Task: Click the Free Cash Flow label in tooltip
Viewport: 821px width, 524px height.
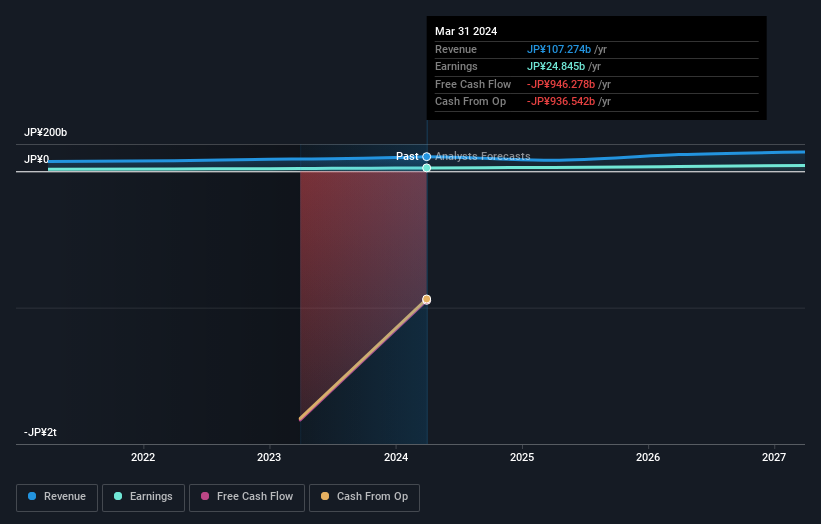Action: click(x=473, y=84)
